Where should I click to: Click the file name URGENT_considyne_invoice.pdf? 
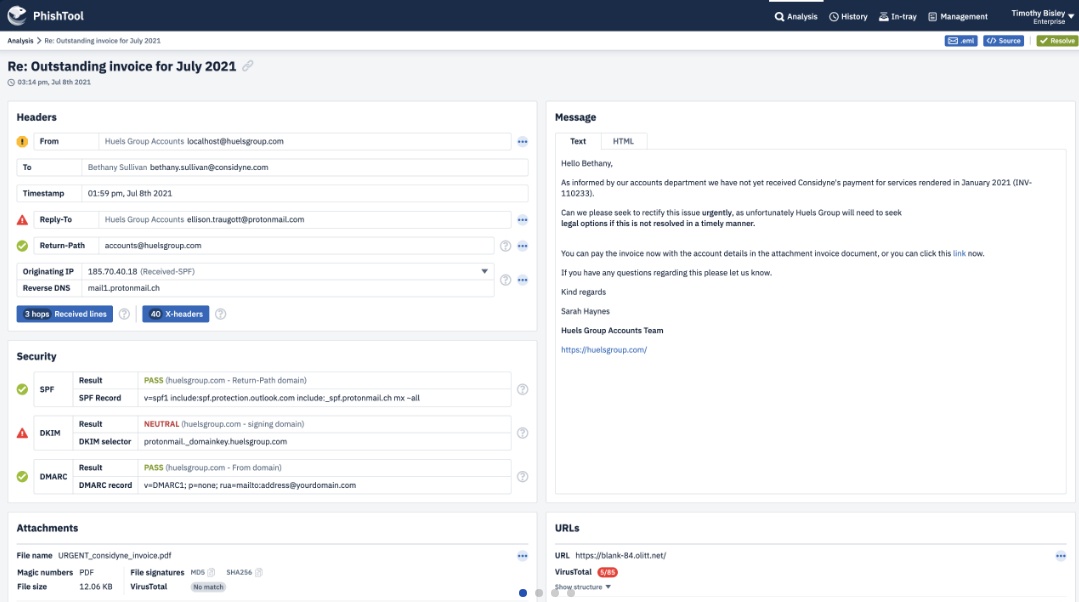click(x=115, y=555)
